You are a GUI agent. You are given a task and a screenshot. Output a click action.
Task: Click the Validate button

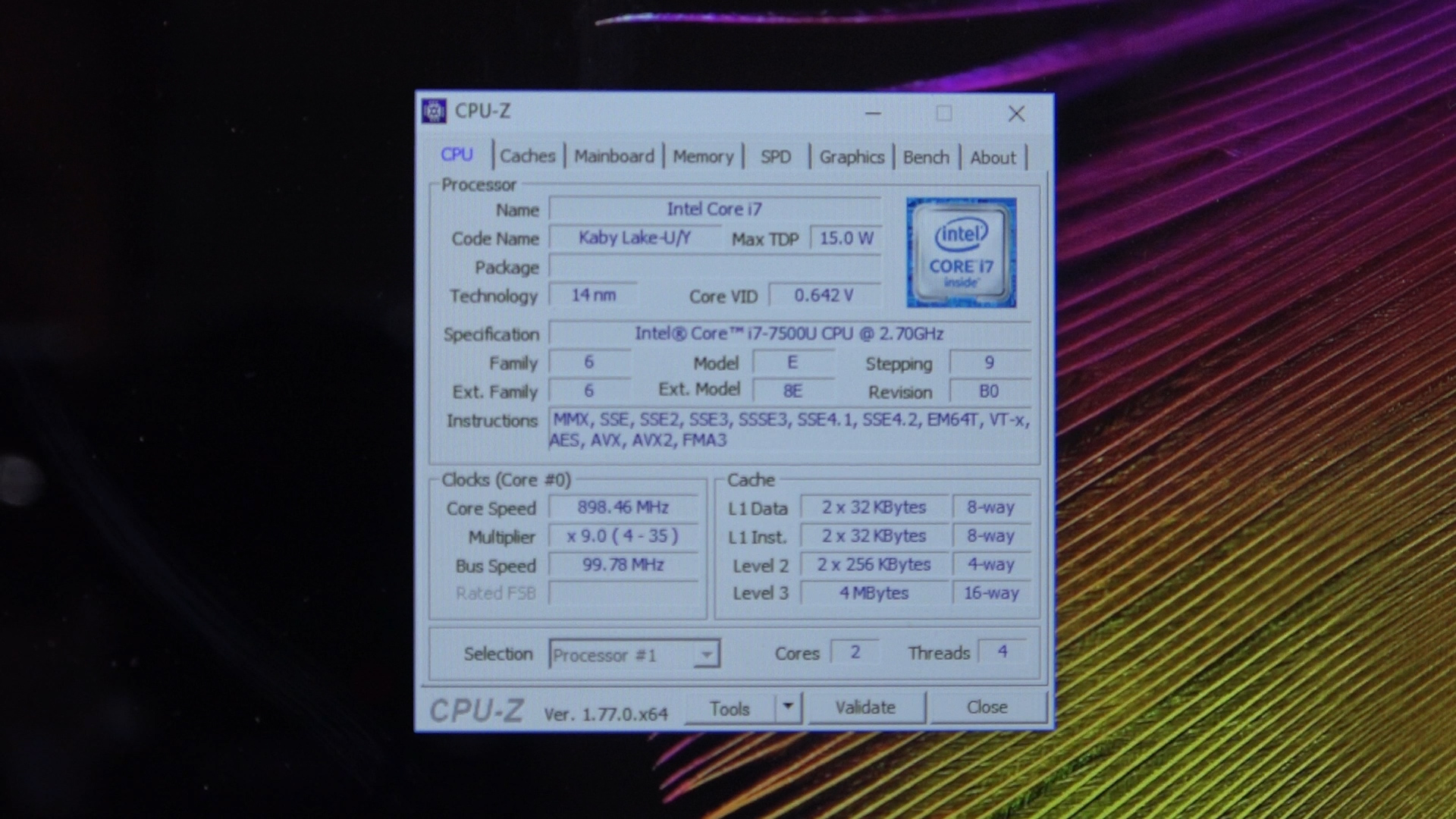tap(866, 708)
